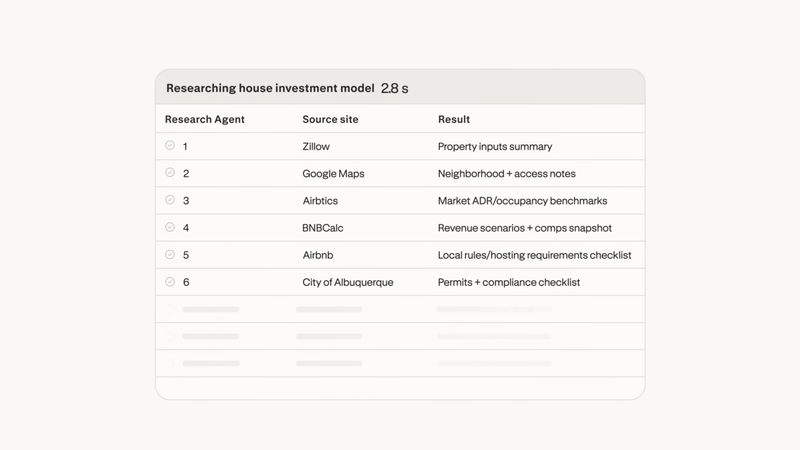This screenshot has width=800, height=450.
Task: Click the check icon for agent 5
Action: (x=170, y=255)
